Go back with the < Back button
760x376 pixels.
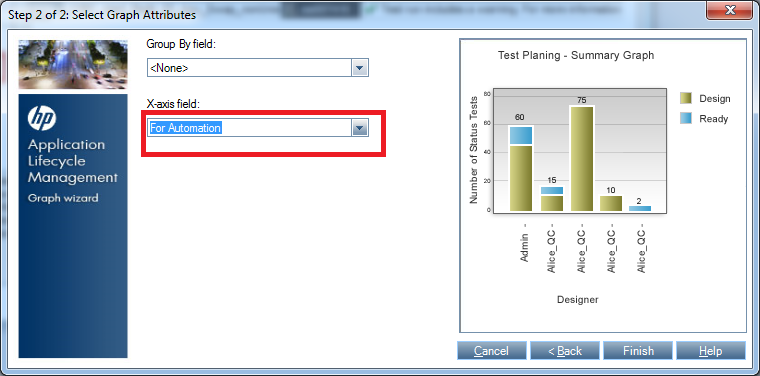coord(565,351)
